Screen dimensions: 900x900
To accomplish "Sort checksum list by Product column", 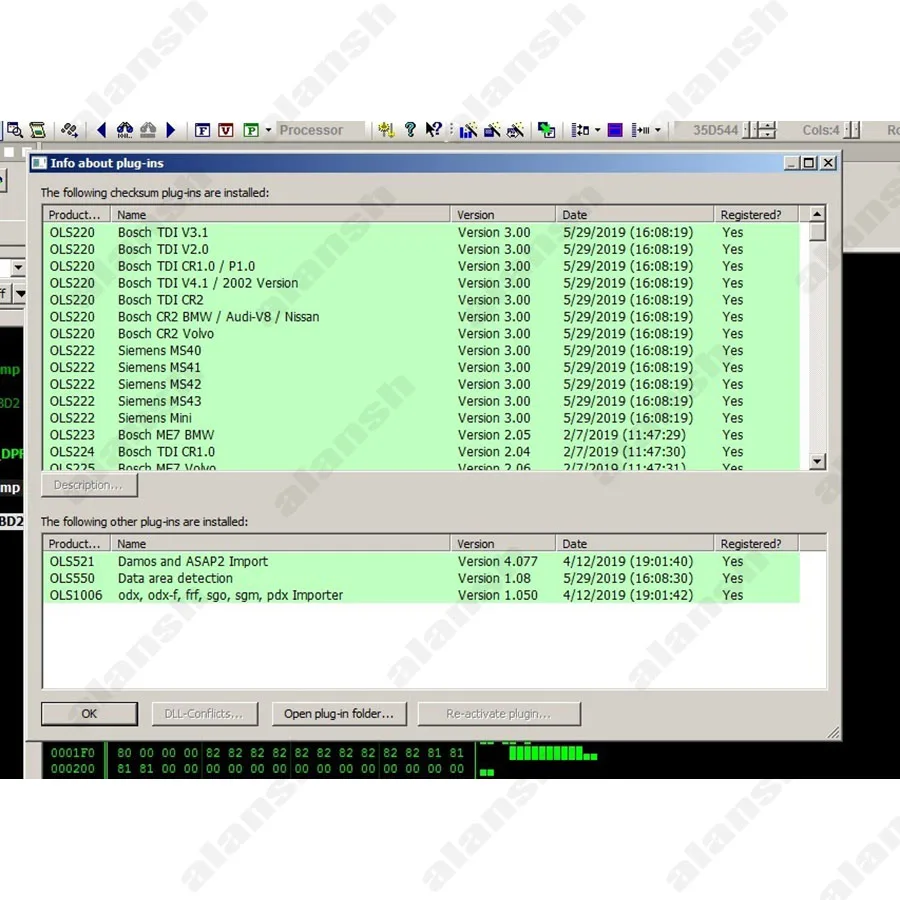I will pyautogui.click(x=76, y=215).
